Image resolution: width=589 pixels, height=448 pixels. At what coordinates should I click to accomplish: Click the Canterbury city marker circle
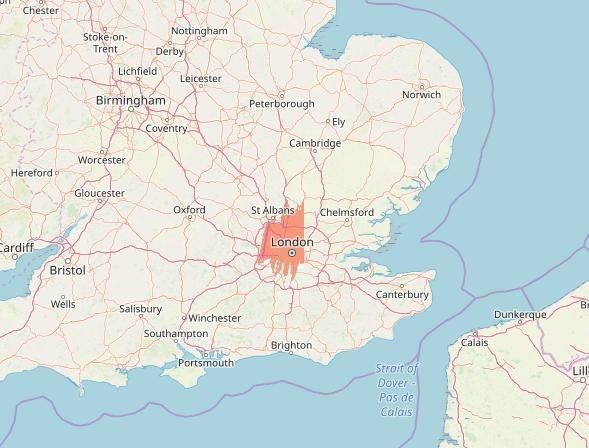pos(402,286)
